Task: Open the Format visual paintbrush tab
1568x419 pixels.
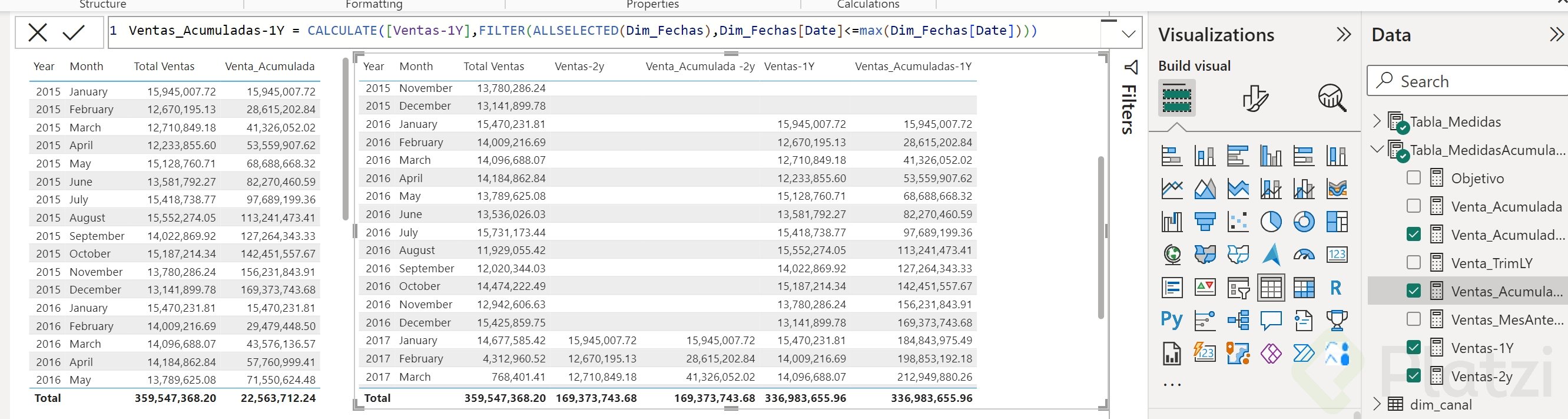Action: tap(1255, 98)
